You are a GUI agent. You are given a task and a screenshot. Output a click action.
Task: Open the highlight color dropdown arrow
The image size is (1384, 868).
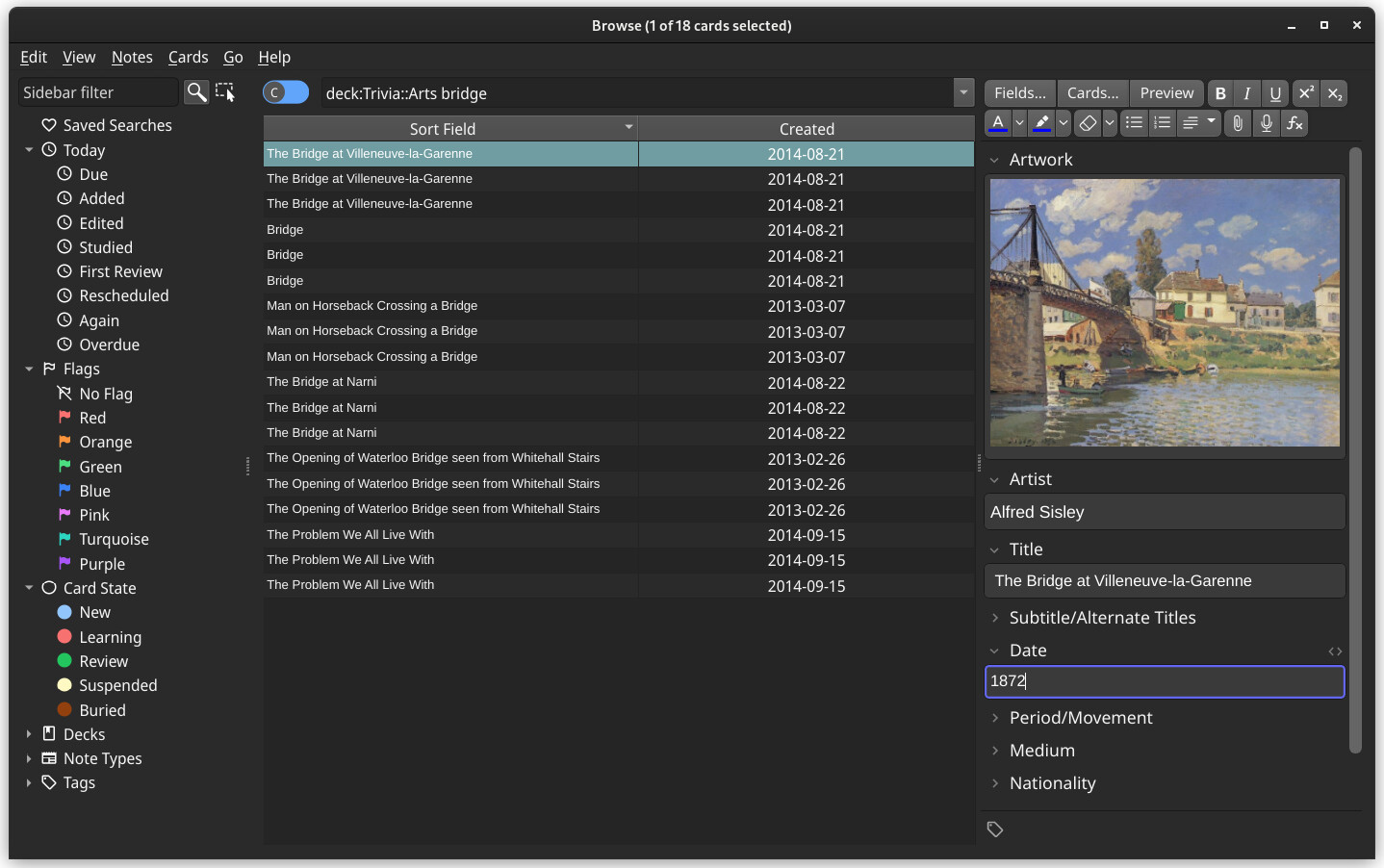click(x=1063, y=123)
